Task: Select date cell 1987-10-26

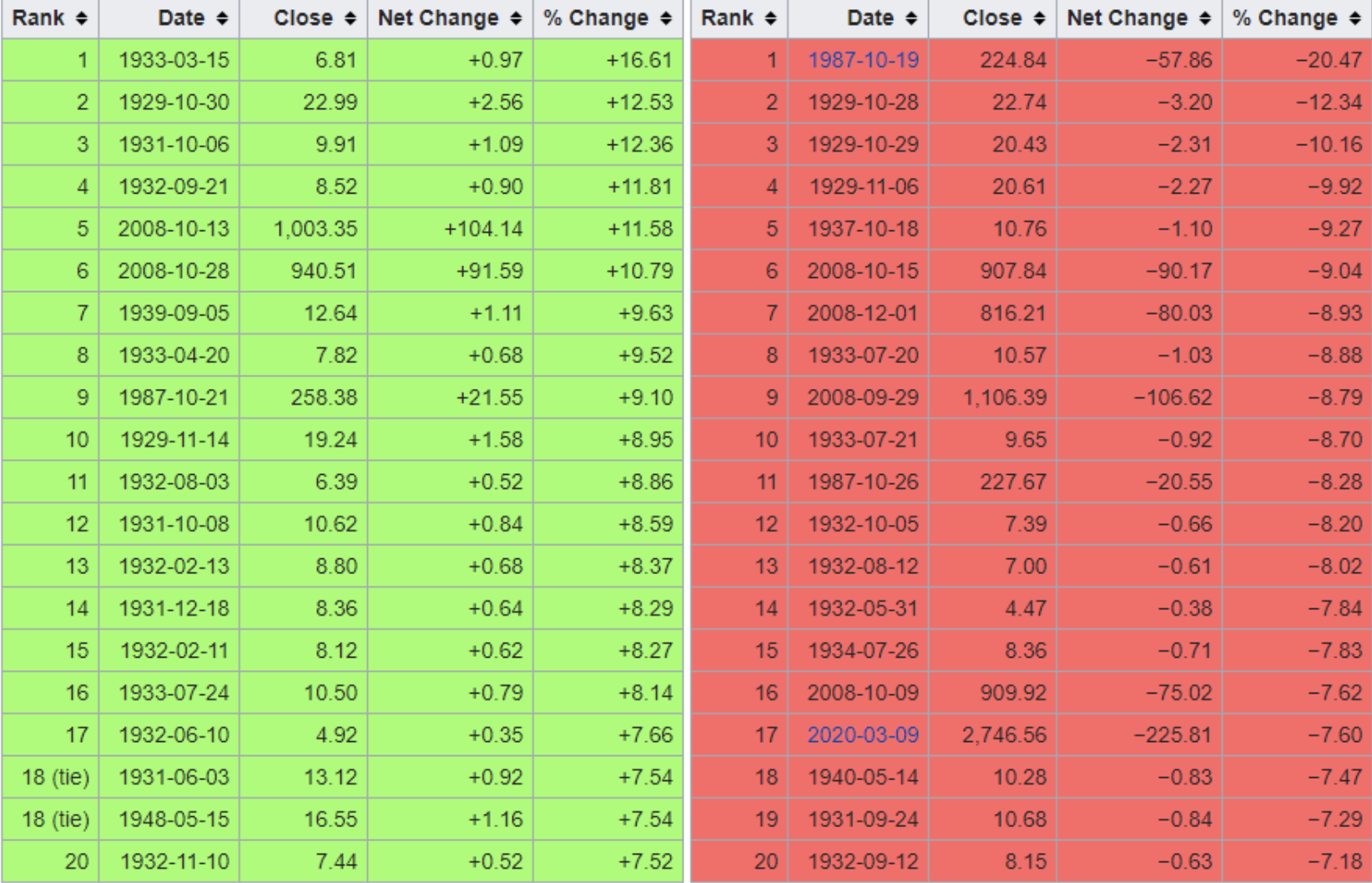Action: (859, 482)
